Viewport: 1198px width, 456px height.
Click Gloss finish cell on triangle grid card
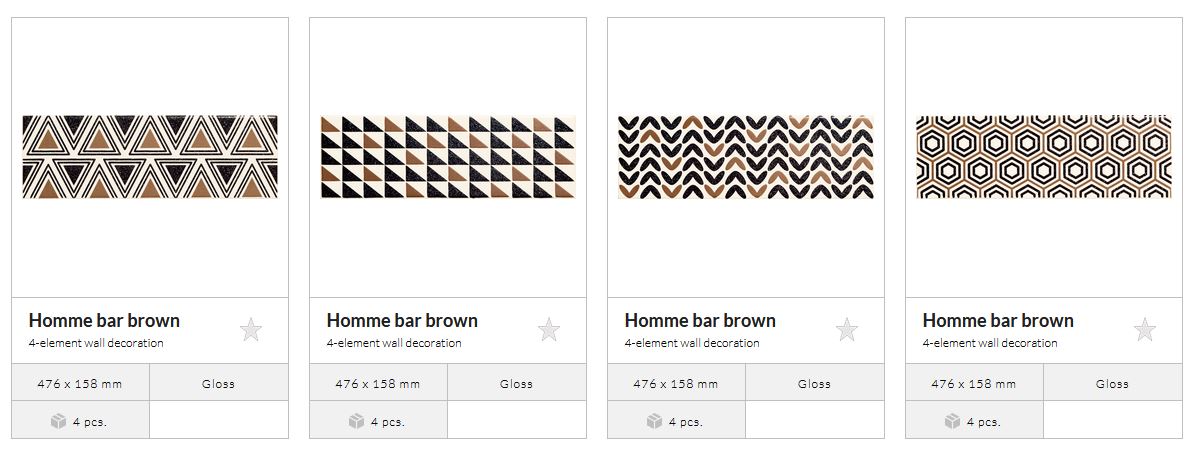pyautogui.click(x=516, y=383)
